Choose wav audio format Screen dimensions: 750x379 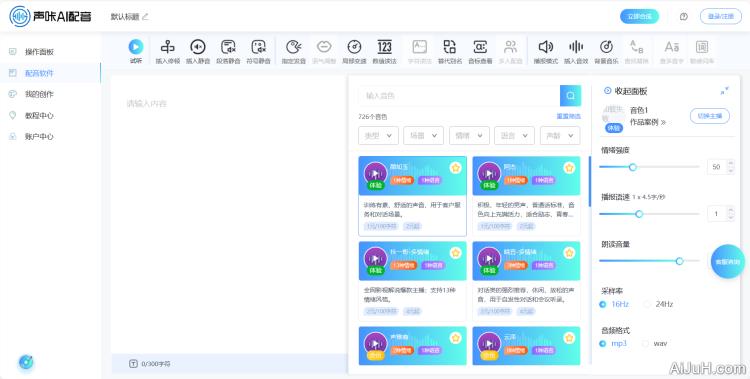tap(655, 343)
